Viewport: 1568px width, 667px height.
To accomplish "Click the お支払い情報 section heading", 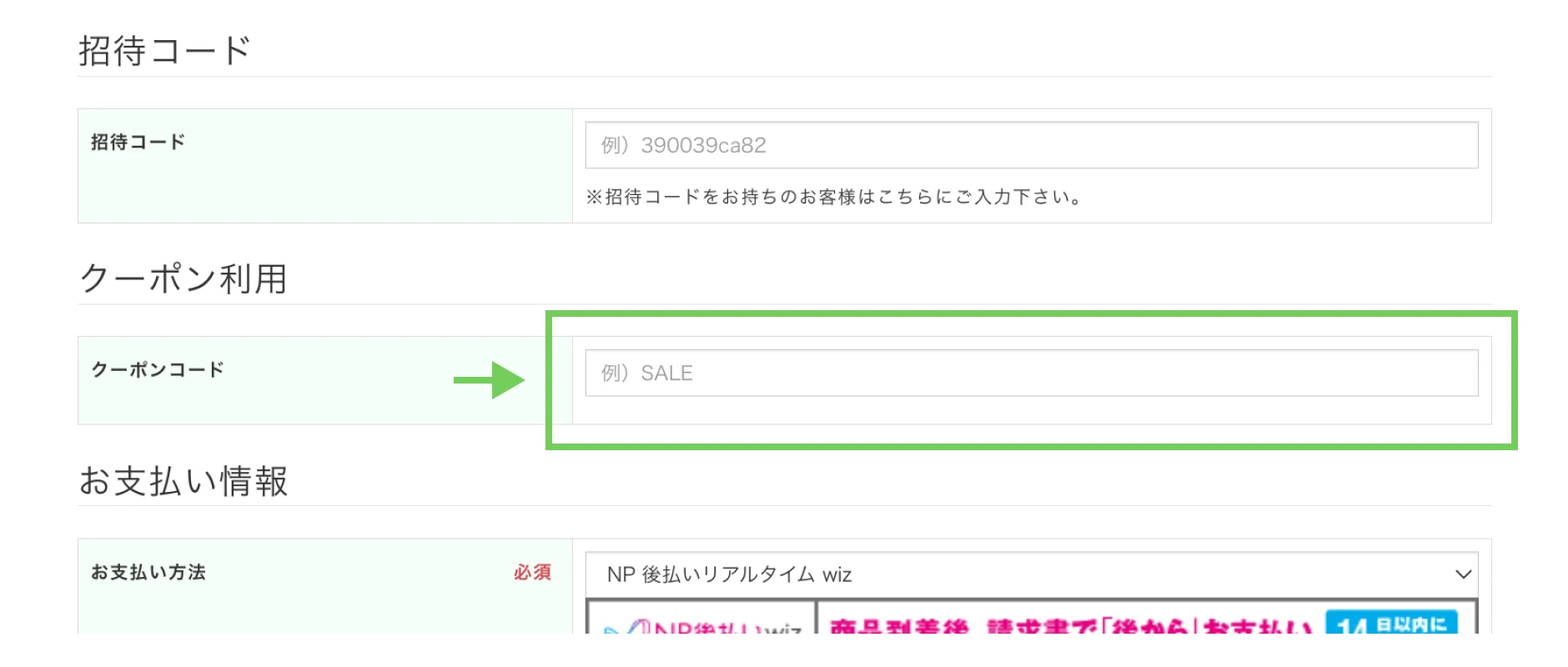I will click(x=183, y=481).
